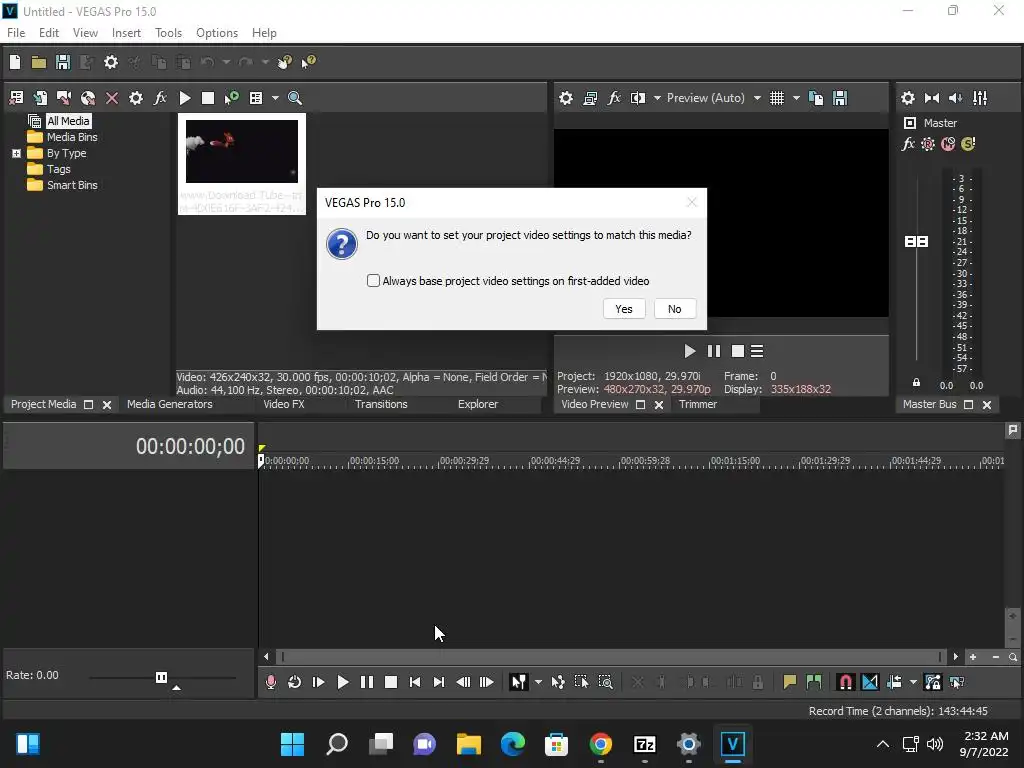The height and width of the screenshot is (768, 1024).
Task: Click Remove Selected Media red X icon
Action: tap(112, 98)
